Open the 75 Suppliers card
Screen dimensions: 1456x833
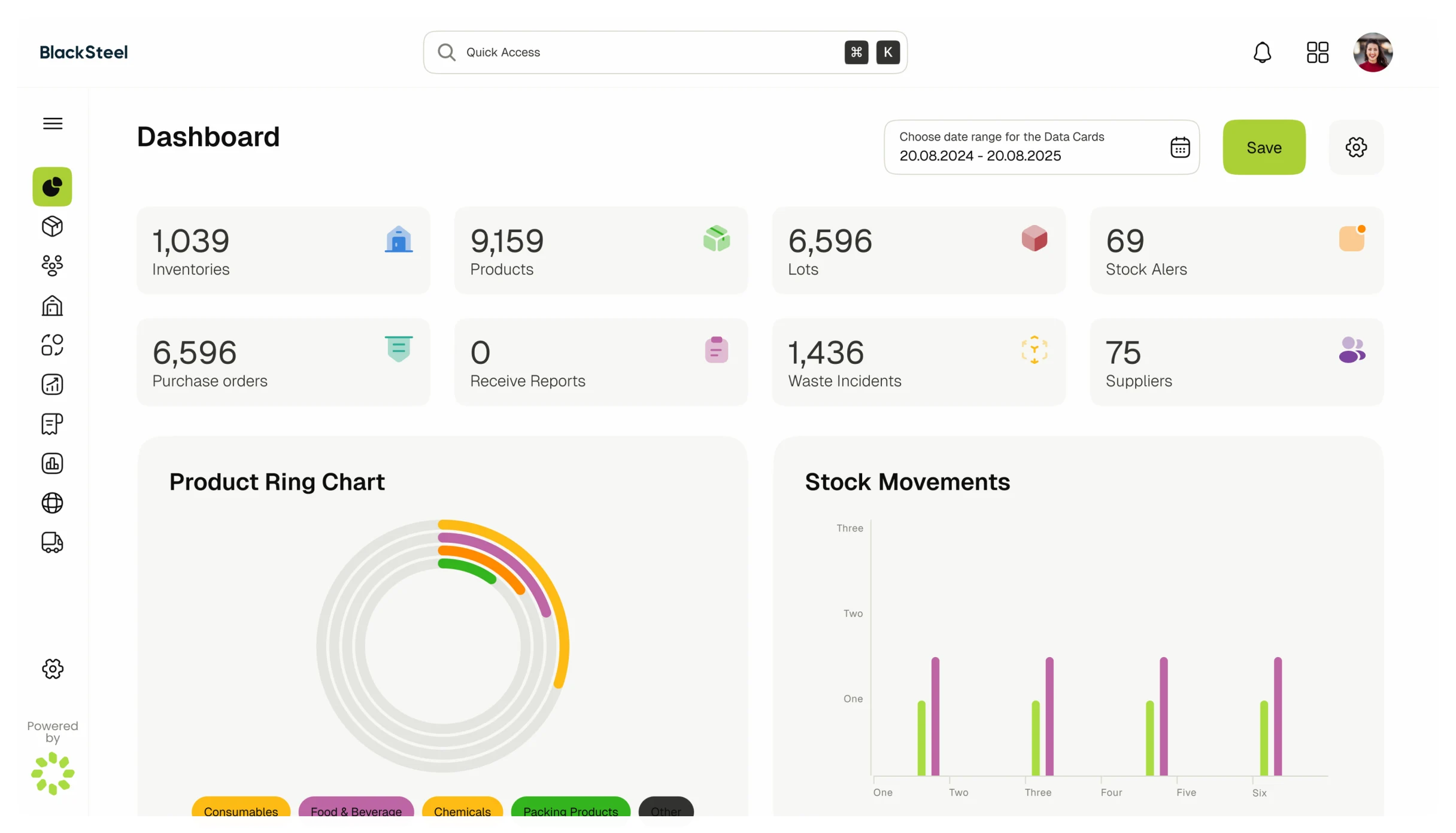1237,362
